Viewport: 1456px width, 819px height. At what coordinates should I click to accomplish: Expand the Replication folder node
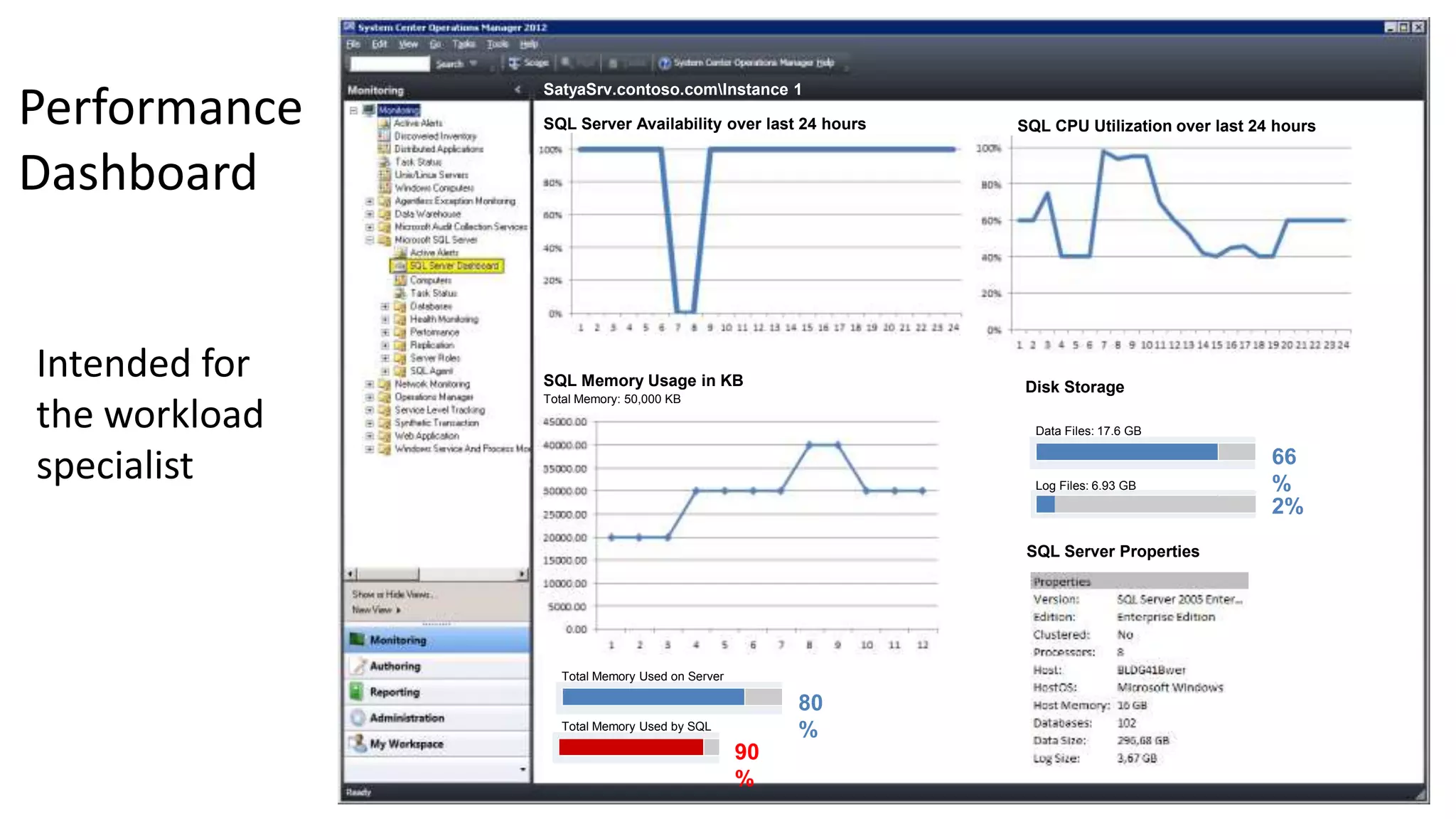tap(385, 346)
